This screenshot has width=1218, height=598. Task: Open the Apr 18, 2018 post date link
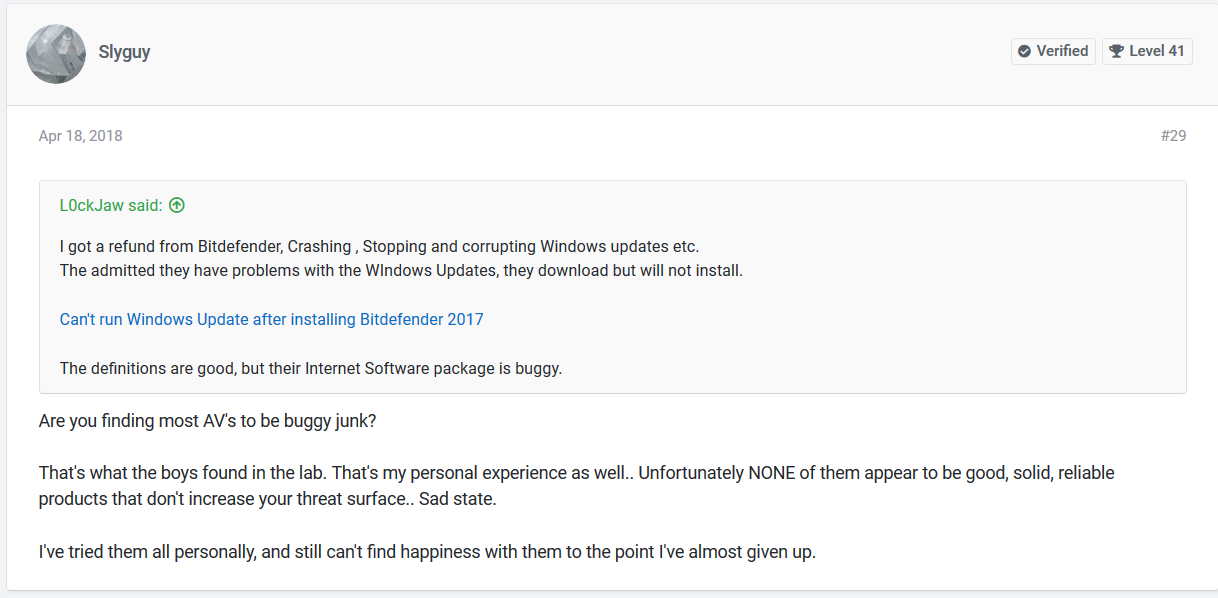point(81,136)
